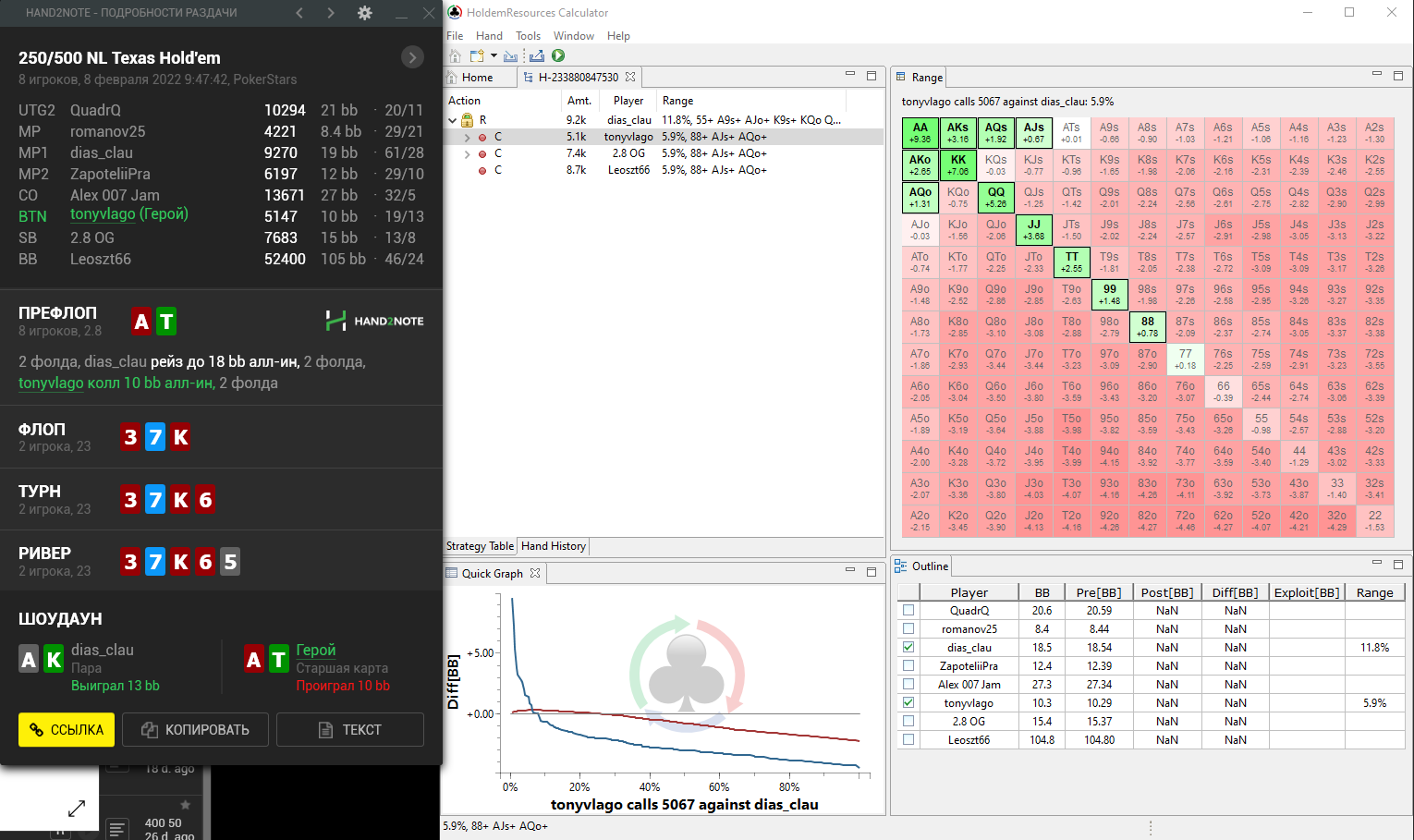Click the Pre[BB] column header in Outline
Screen dimensions: 1414x840
pyautogui.click(x=1099, y=592)
